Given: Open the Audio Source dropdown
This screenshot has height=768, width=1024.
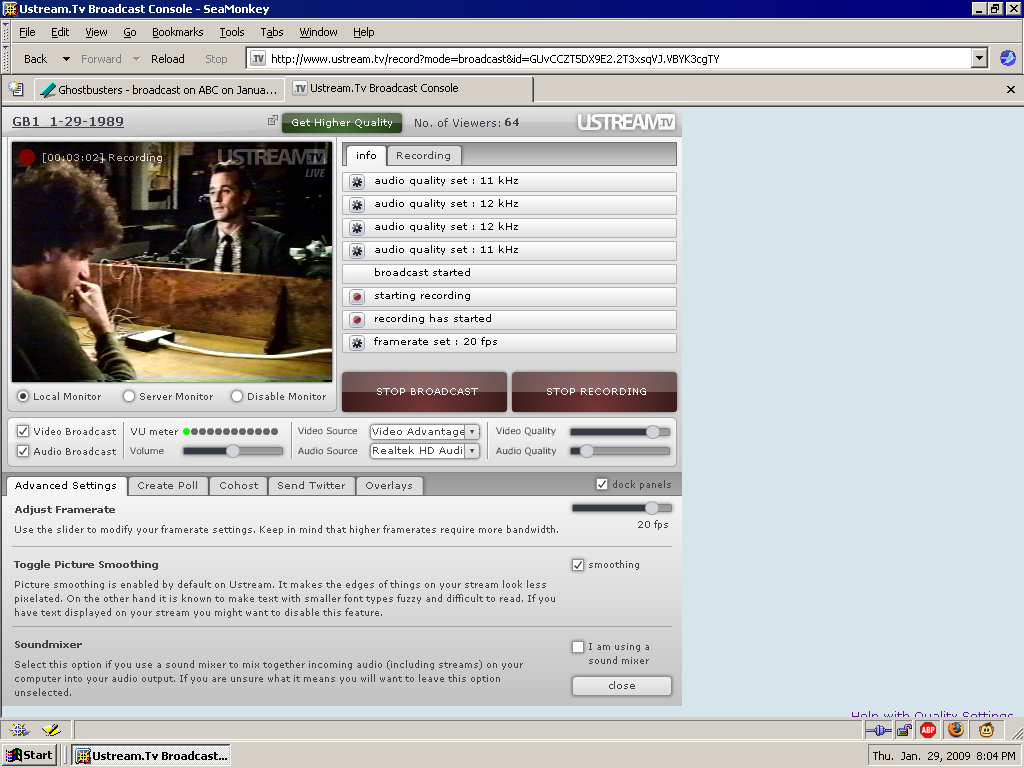Looking at the screenshot, I should (x=472, y=451).
